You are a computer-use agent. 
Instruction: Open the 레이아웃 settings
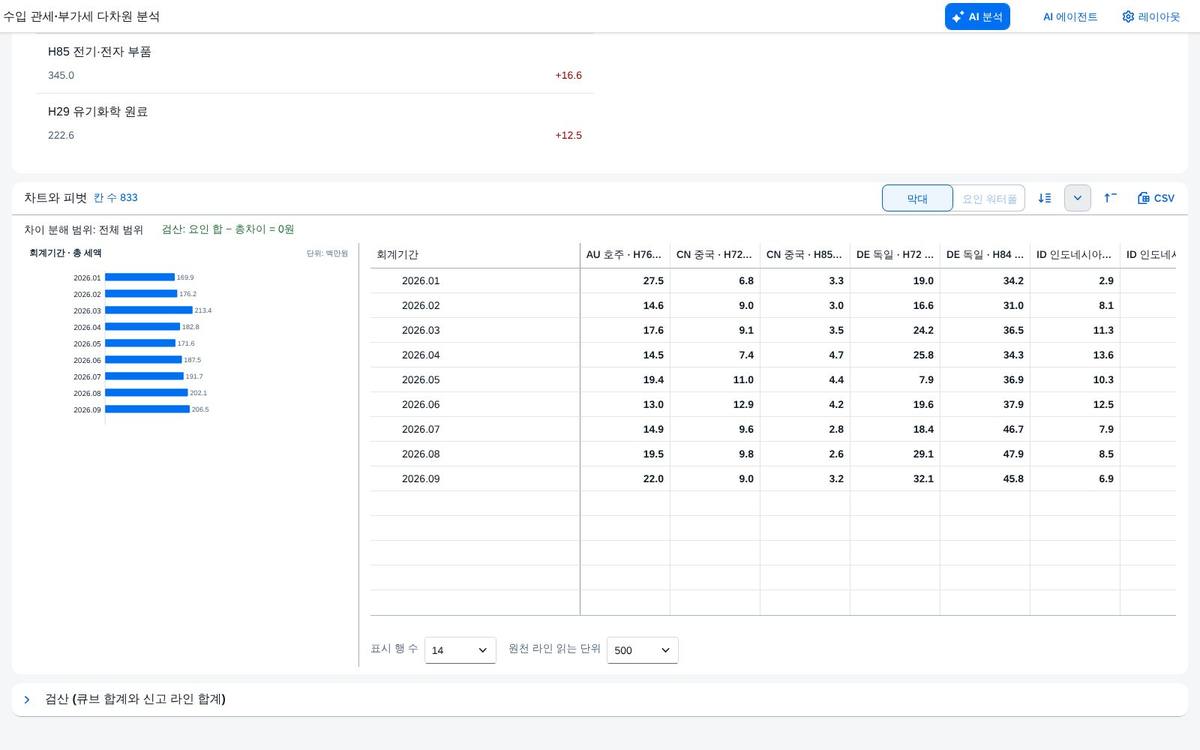pyautogui.click(x=1150, y=17)
